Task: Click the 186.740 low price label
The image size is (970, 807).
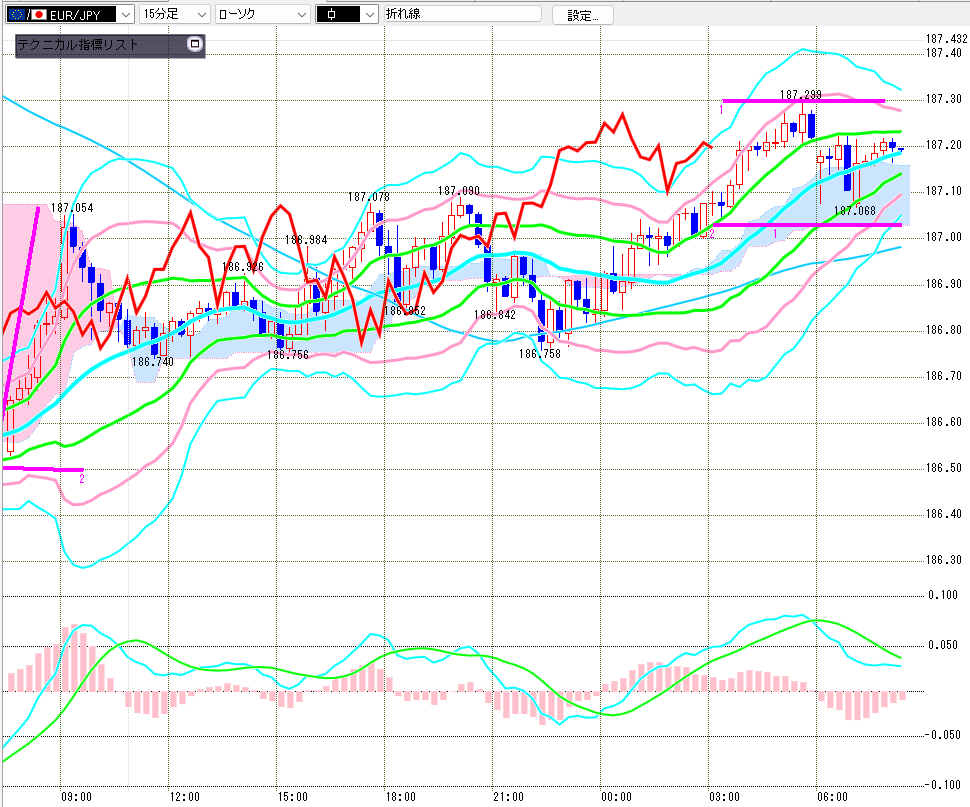Action: tap(153, 361)
